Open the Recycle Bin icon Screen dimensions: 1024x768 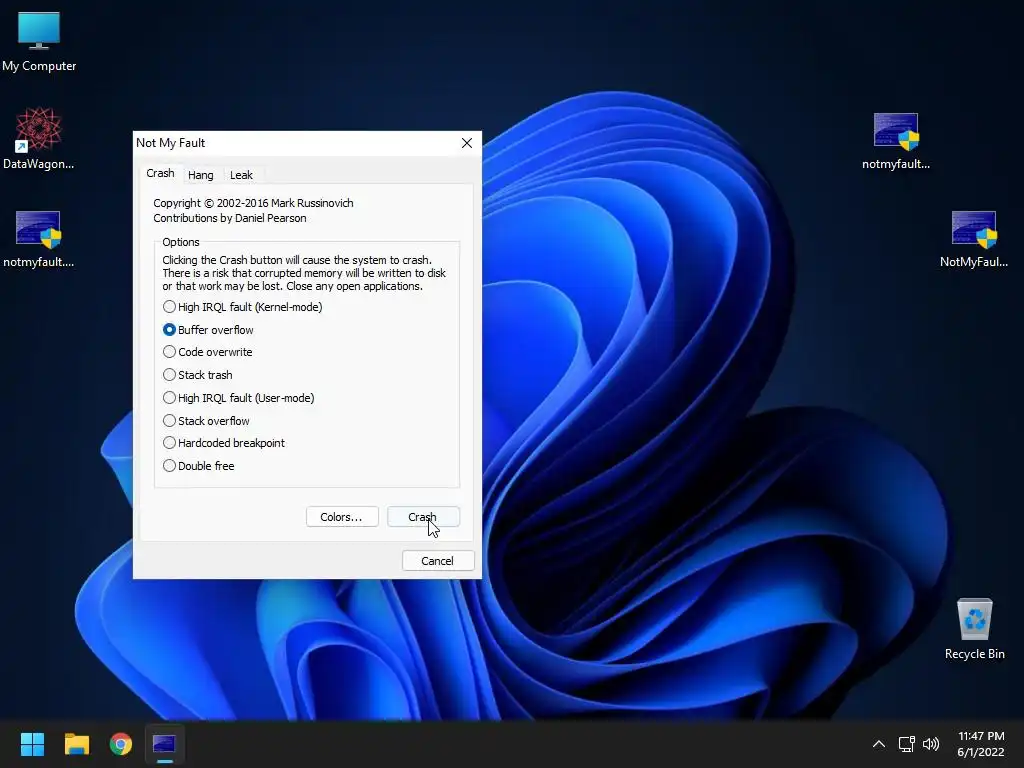(x=974, y=628)
